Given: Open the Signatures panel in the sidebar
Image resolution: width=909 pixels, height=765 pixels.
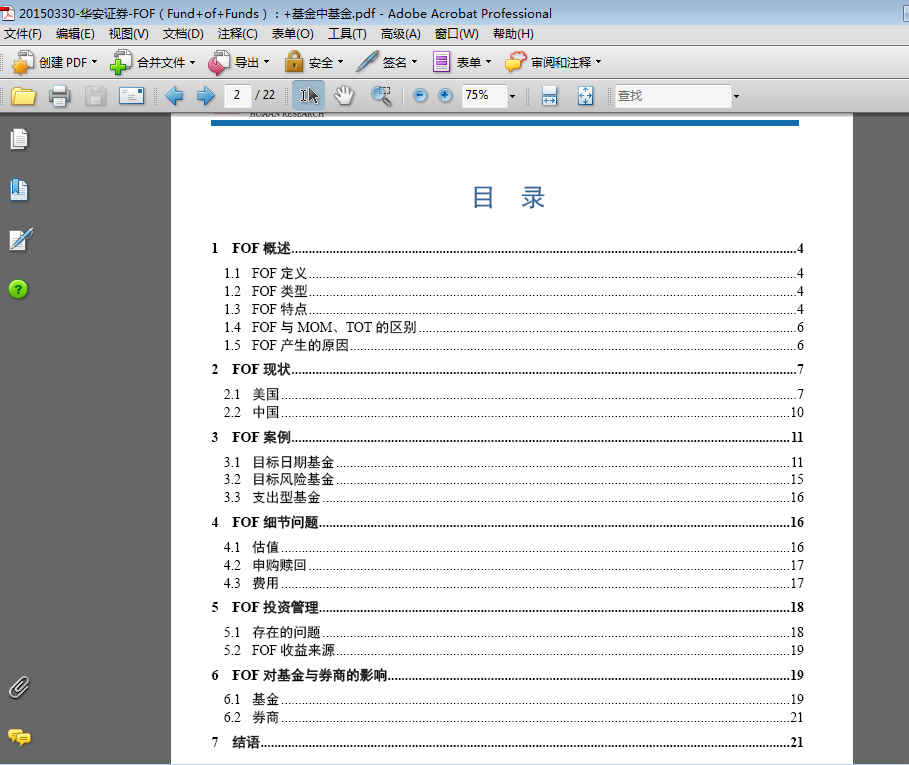Looking at the screenshot, I should [x=21, y=239].
